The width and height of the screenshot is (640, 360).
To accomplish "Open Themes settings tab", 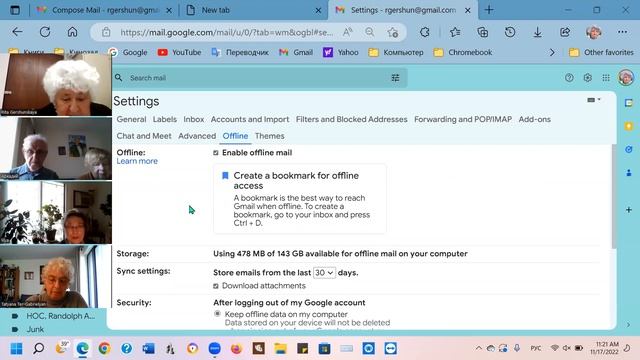I will coord(270,136).
